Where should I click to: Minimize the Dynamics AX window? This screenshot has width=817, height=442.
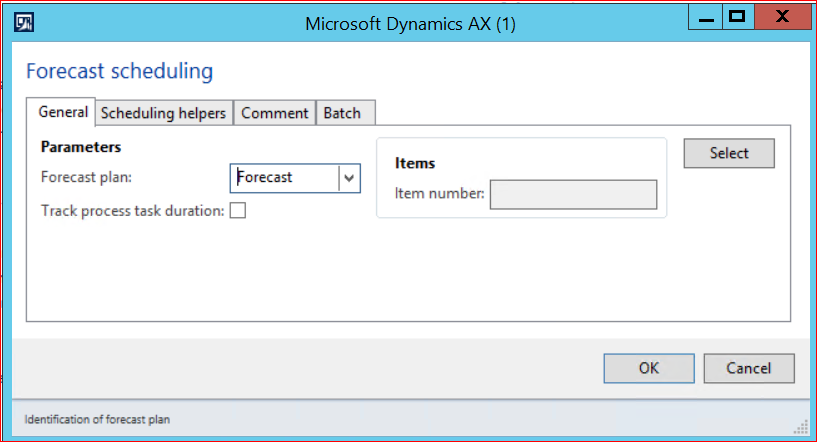[x=705, y=17]
